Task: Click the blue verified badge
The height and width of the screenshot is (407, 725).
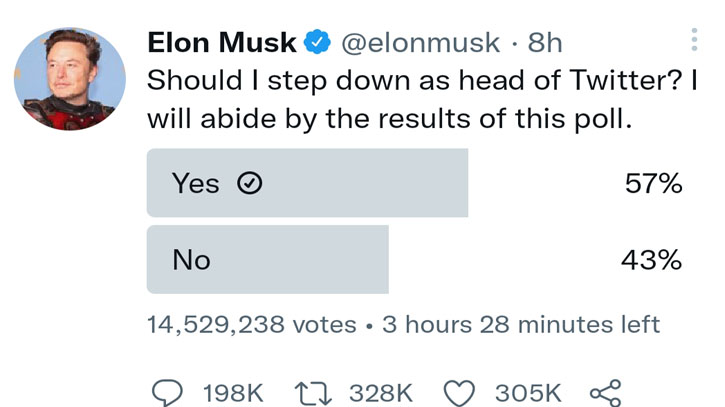Action: (x=317, y=42)
